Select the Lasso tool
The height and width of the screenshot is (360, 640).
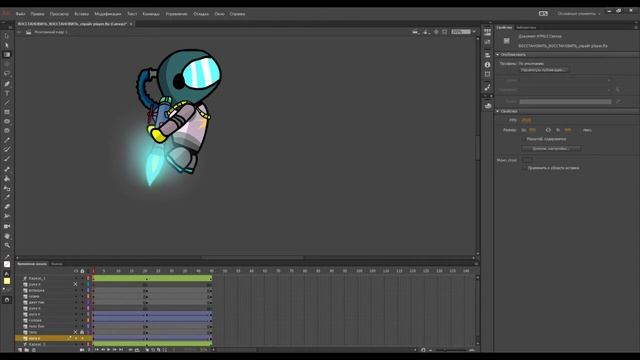click(7, 73)
